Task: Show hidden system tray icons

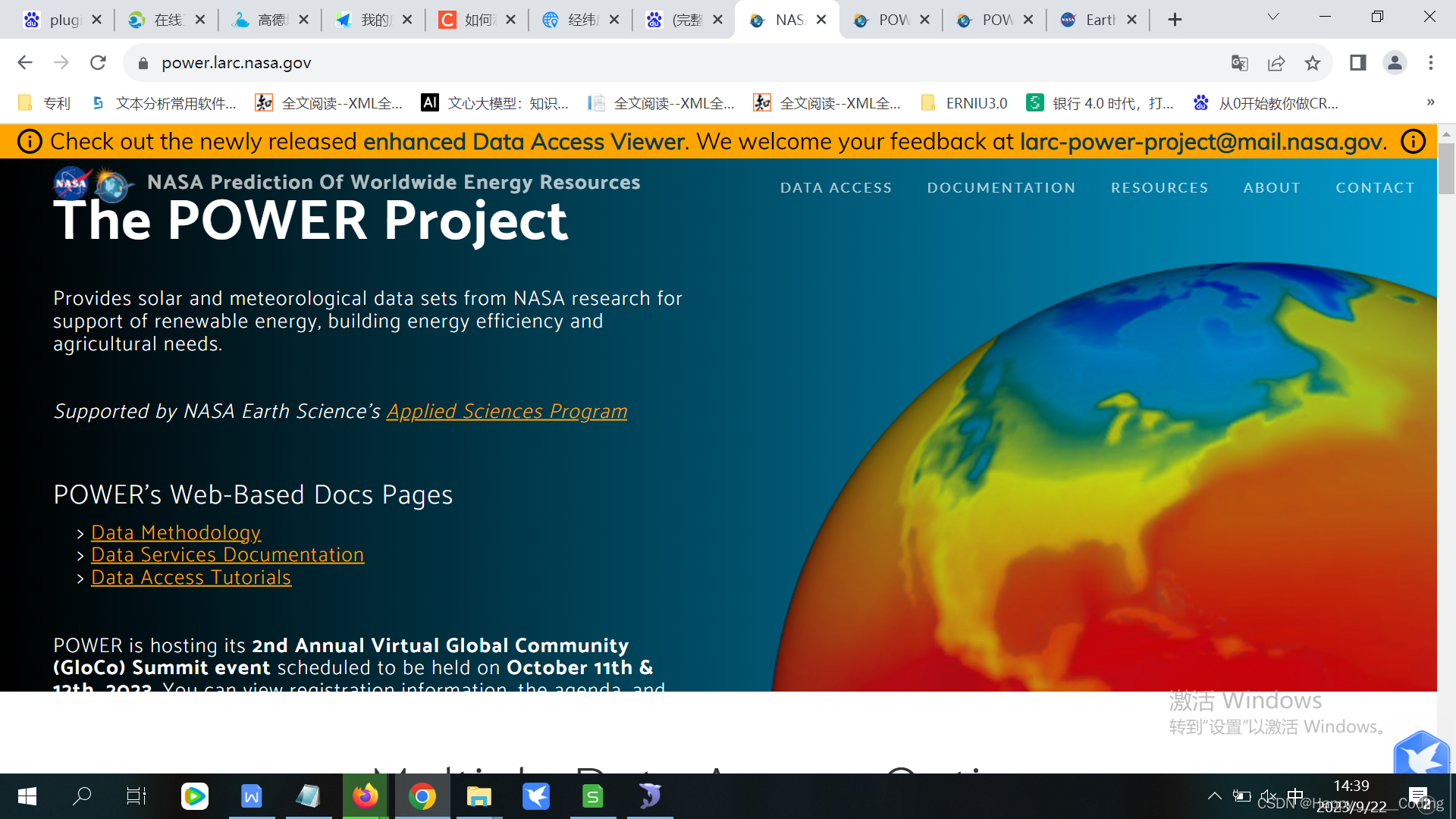Action: click(1214, 796)
